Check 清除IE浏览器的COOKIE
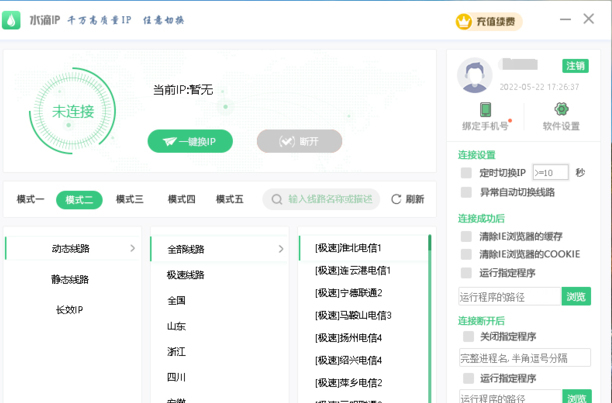The height and width of the screenshot is (403, 612). 466,254
